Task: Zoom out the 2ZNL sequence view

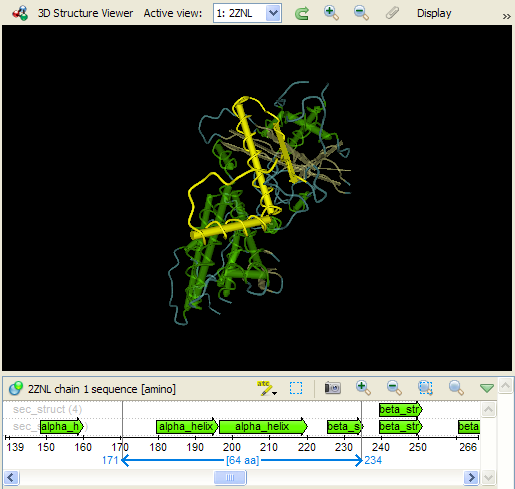Action: click(x=394, y=388)
